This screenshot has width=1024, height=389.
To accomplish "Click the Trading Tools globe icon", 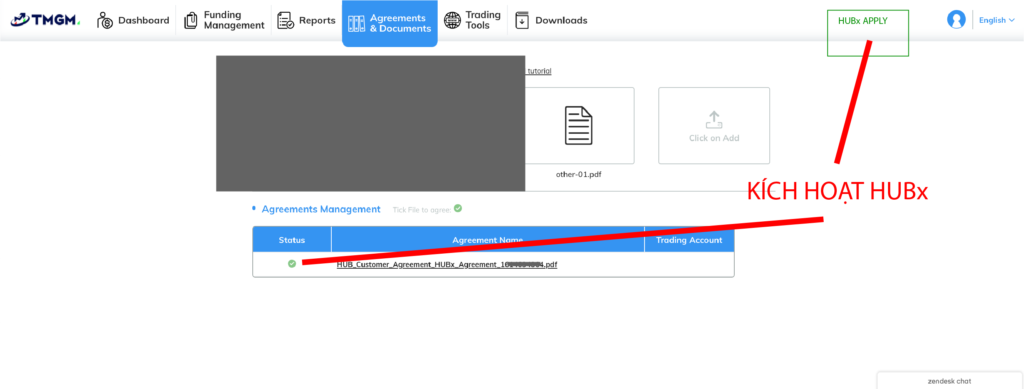I will [x=452, y=20].
